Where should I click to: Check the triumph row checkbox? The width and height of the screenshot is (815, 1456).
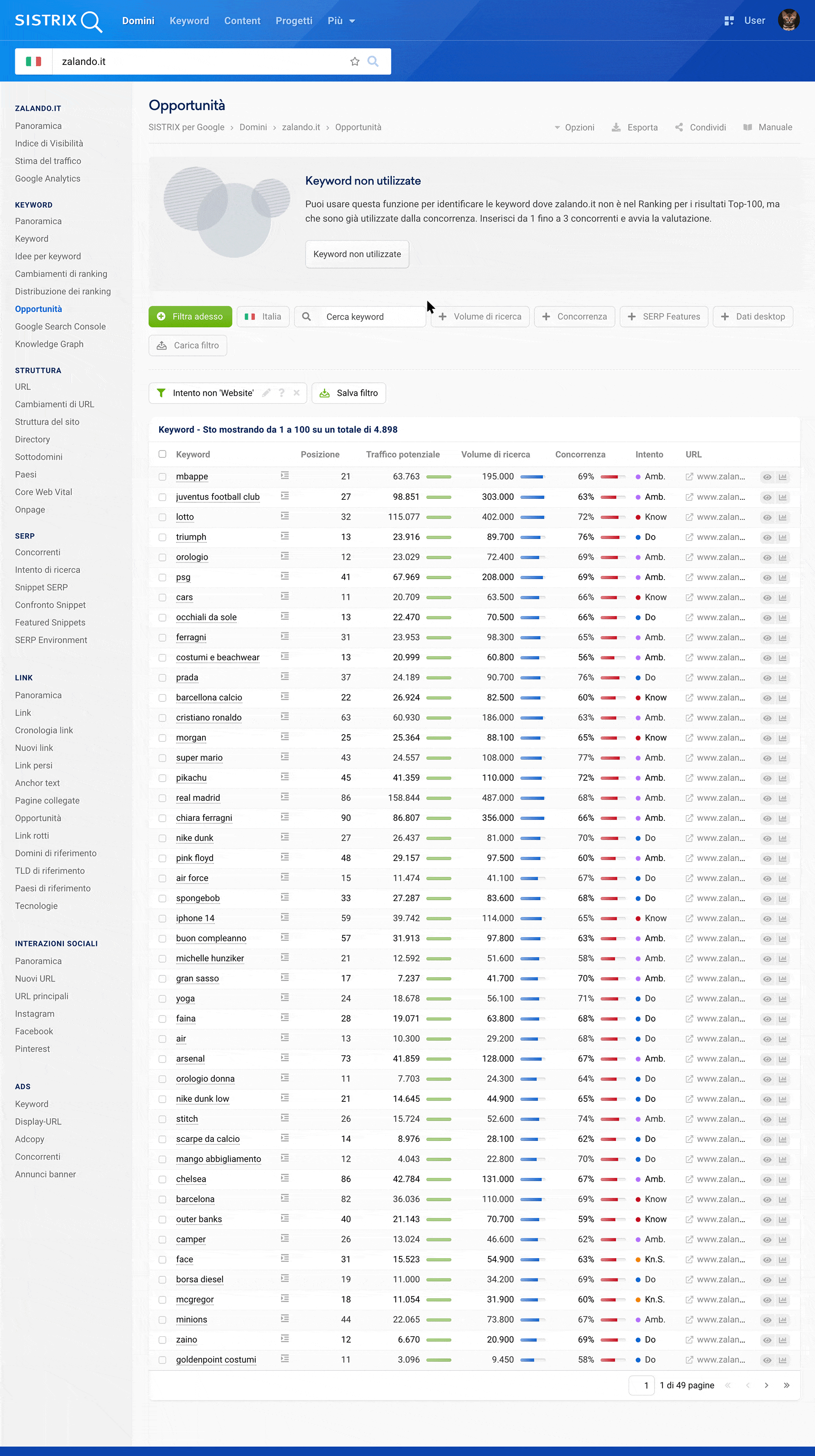point(162,537)
